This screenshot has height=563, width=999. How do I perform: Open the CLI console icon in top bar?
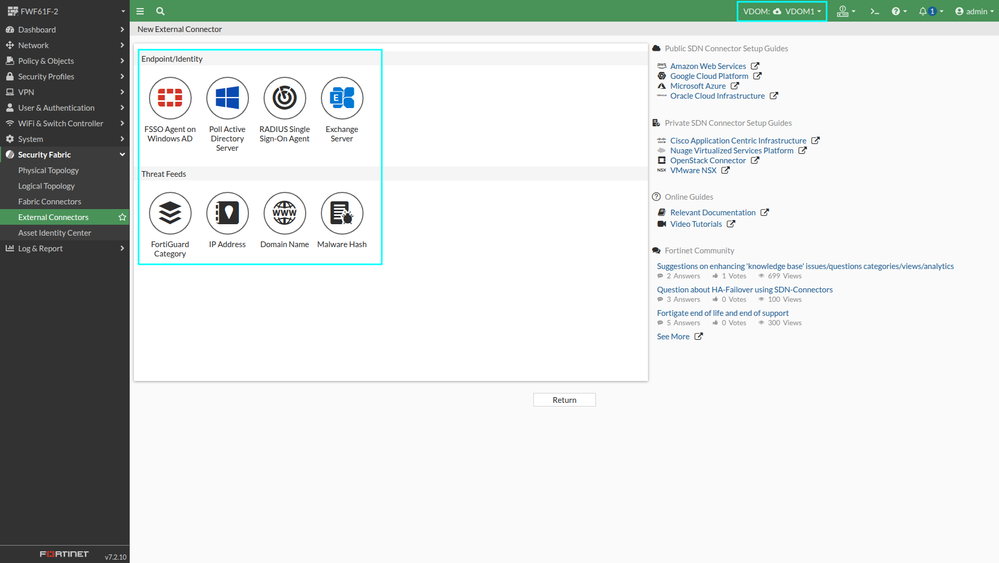875,11
